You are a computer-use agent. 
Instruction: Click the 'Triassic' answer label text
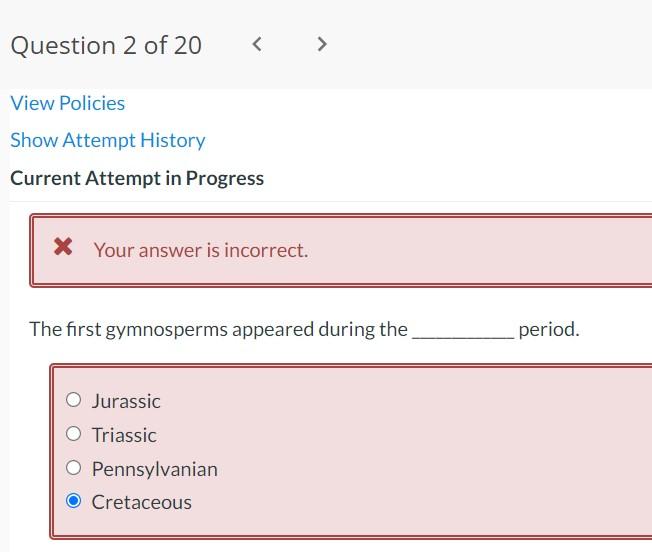tap(124, 435)
